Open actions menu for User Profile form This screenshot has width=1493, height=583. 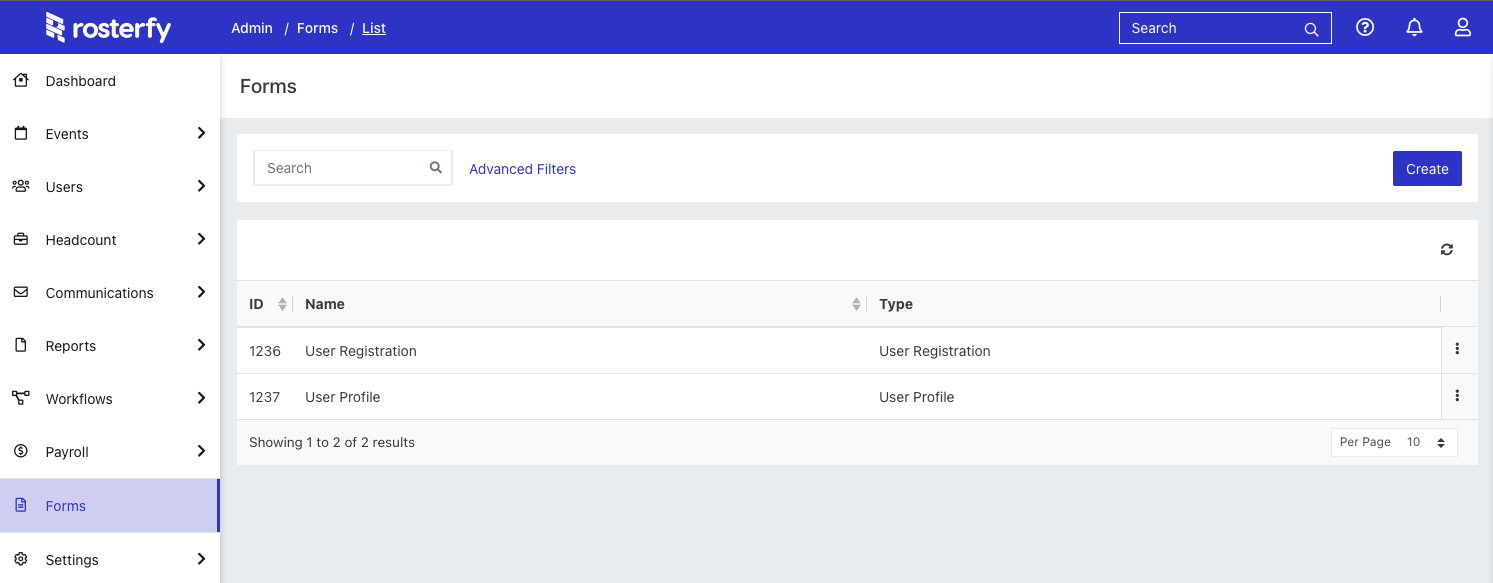[x=1458, y=396]
